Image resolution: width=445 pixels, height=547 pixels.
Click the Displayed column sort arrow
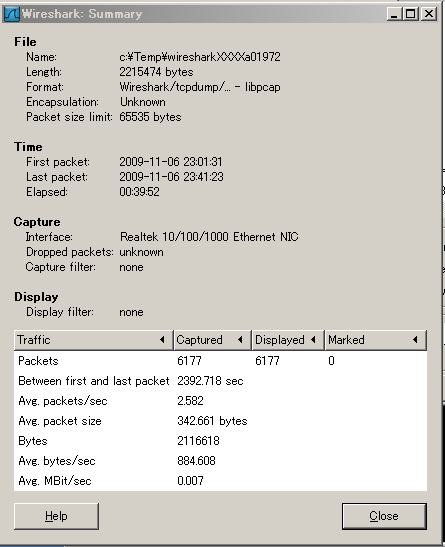[x=313, y=339]
